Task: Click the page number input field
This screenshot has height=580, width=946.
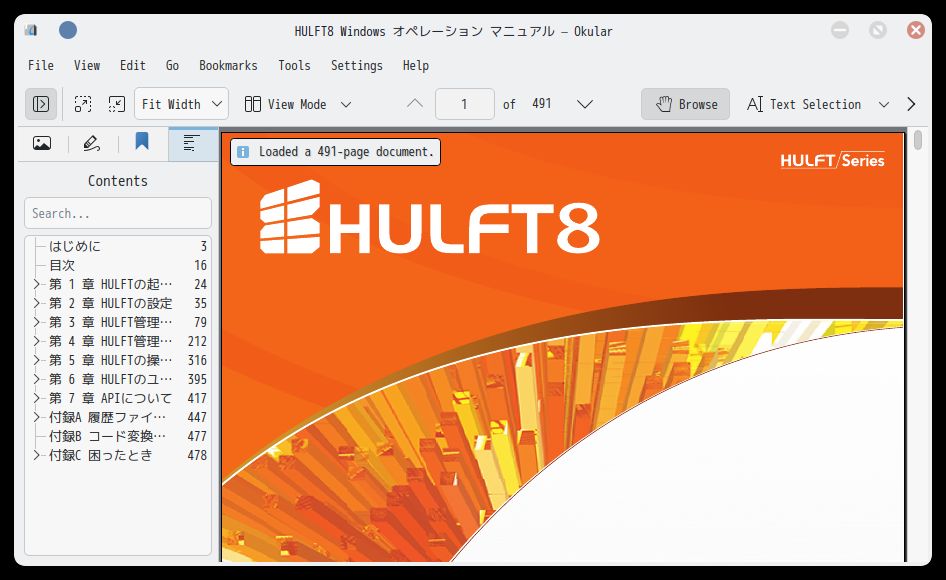Action: [x=465, y=104]
